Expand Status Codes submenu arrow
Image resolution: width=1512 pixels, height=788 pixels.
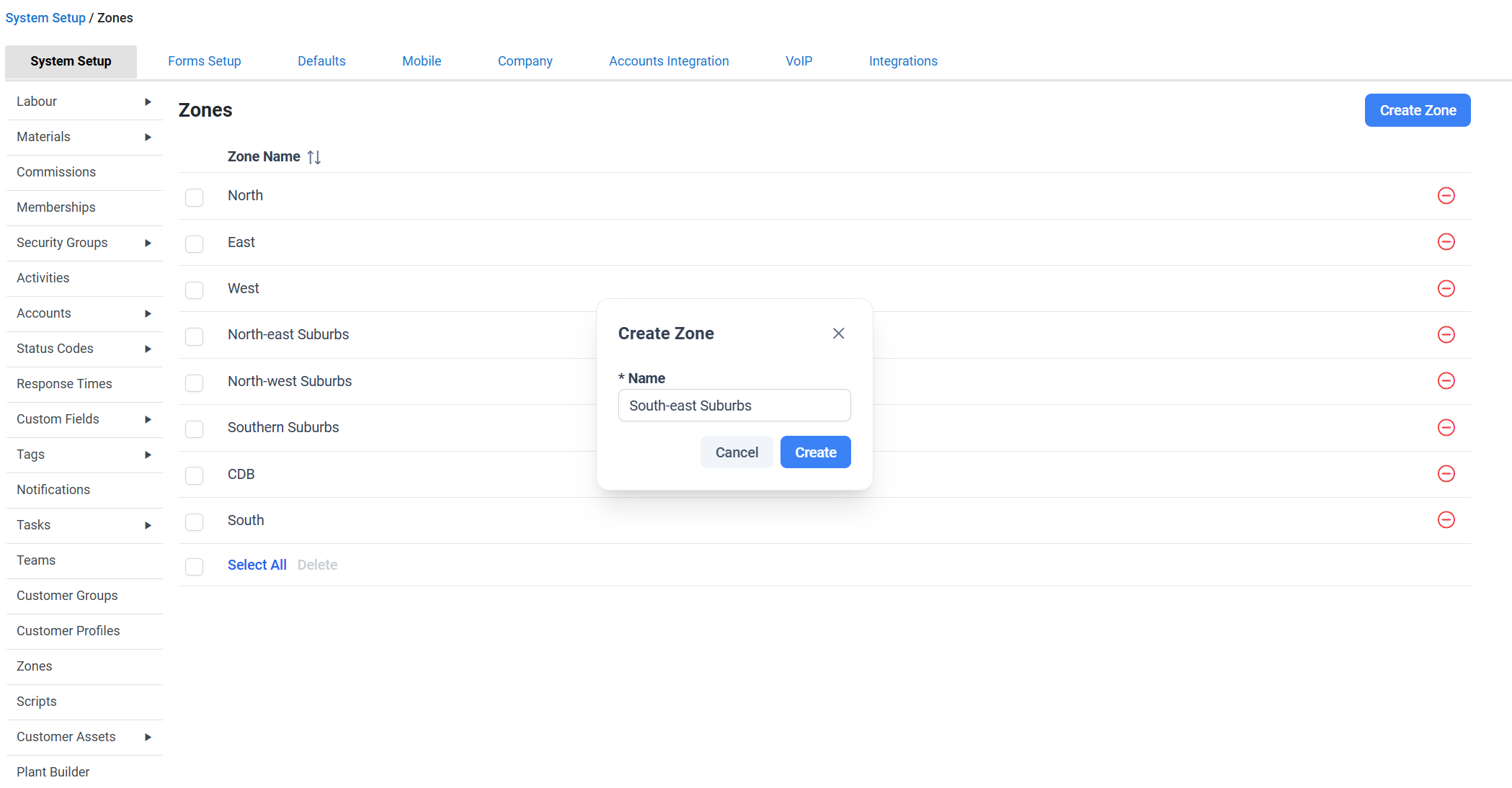coord(148,349)
